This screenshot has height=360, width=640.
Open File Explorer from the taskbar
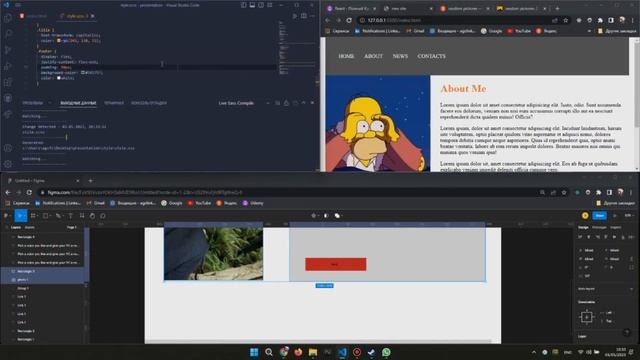(313, 352)
